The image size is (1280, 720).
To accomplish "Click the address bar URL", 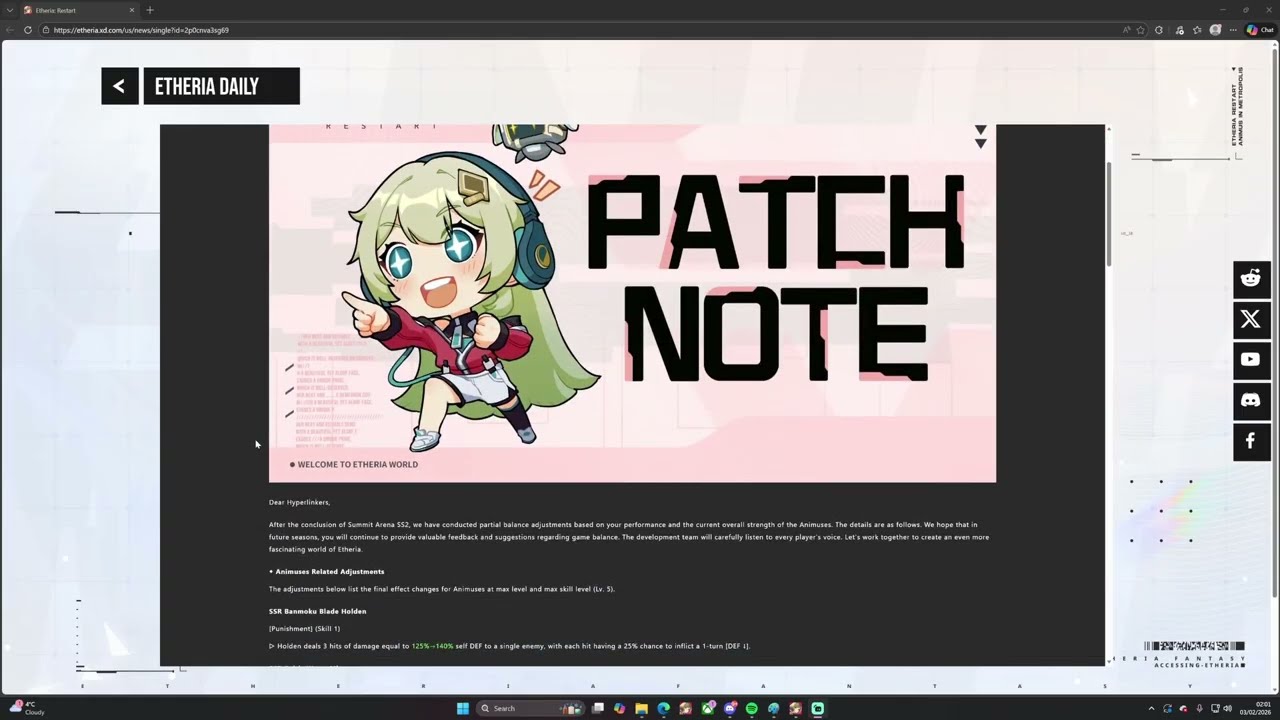I will [x=141, y=30].
